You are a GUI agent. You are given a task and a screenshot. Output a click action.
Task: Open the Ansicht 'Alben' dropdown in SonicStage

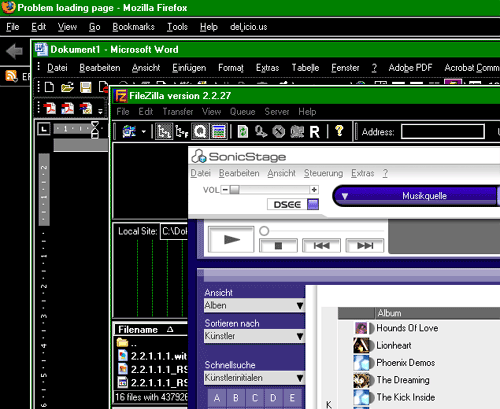(x=254, y=305)
